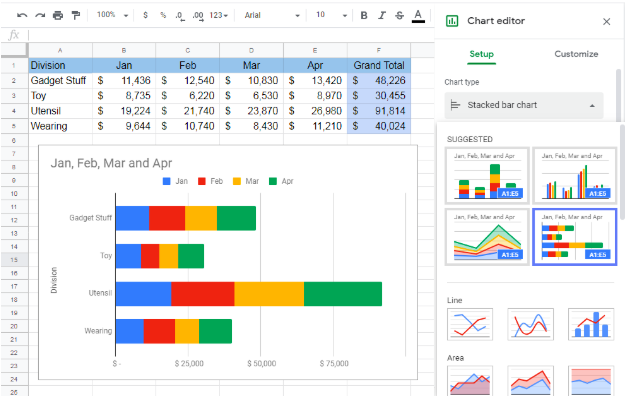Increase decimal places icon

tap(198, 16)
